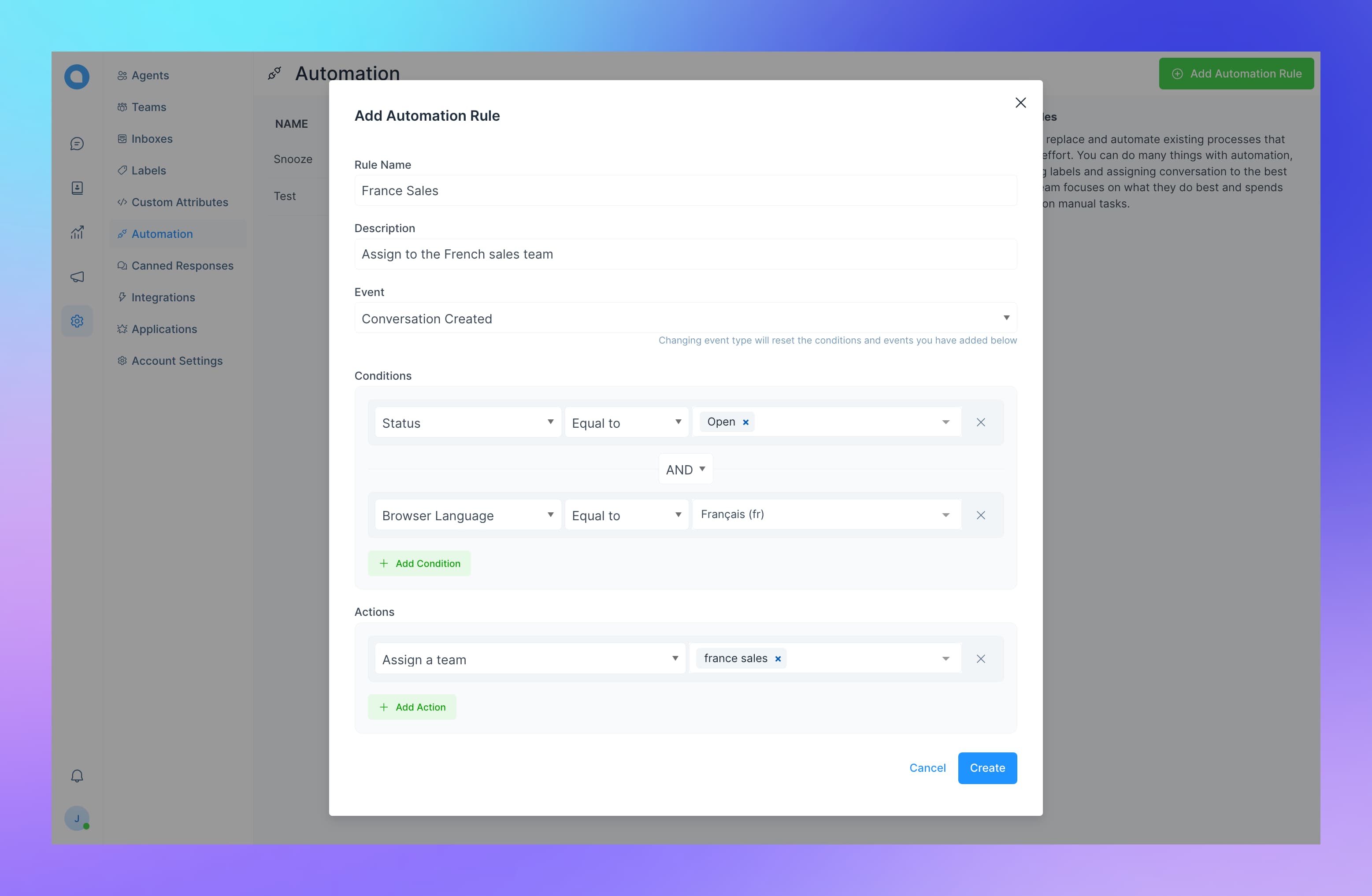The width and height of the screenshot is (1372, 896).
Task: Navigate to Canned Responses
Action: point(182,265)
